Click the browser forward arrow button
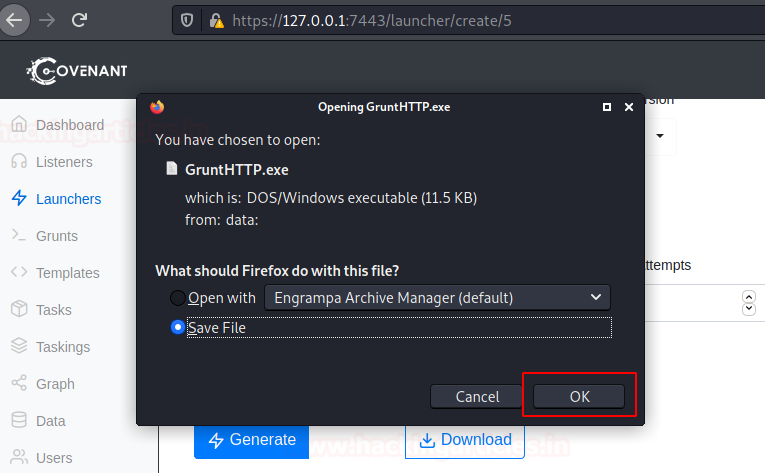Screen dimensions: 765x473 (47, 20)
